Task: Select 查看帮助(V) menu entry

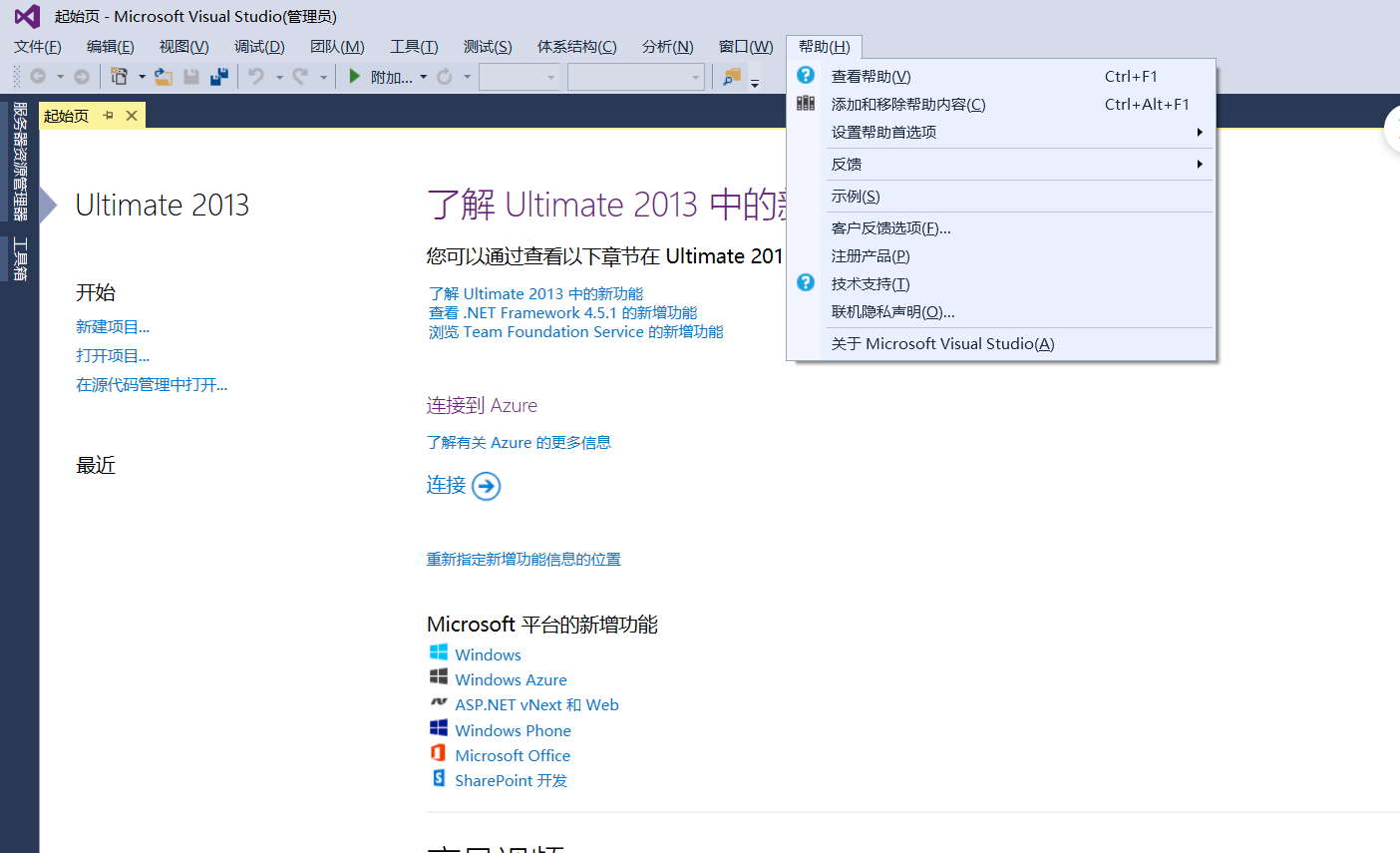Action: pos(1001,76)
